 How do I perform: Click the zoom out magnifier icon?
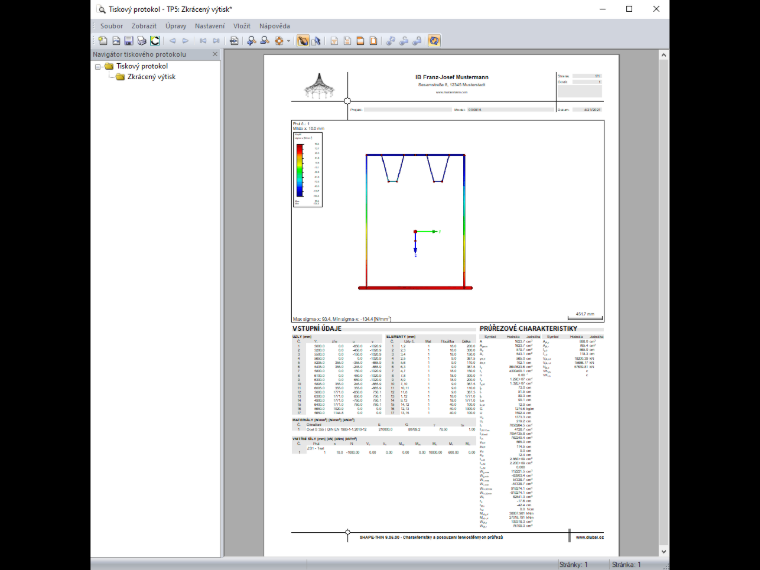(265, 41)
